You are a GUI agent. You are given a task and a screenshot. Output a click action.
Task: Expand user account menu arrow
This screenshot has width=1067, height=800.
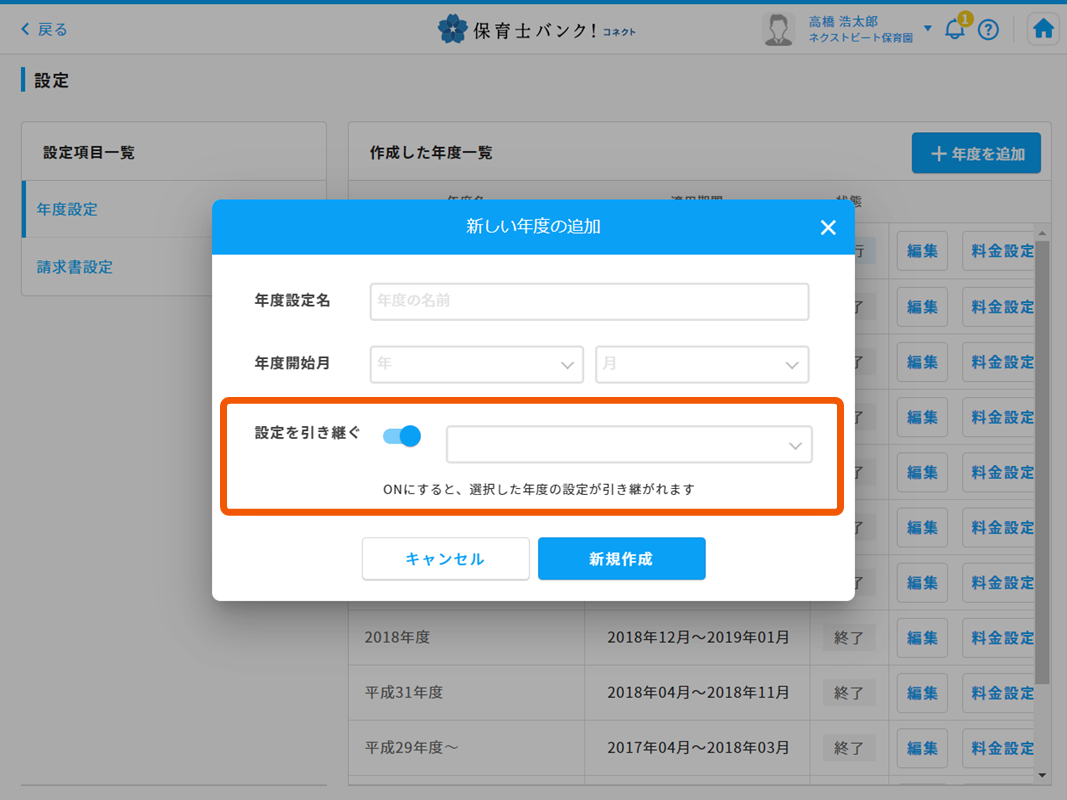point(928,28)
